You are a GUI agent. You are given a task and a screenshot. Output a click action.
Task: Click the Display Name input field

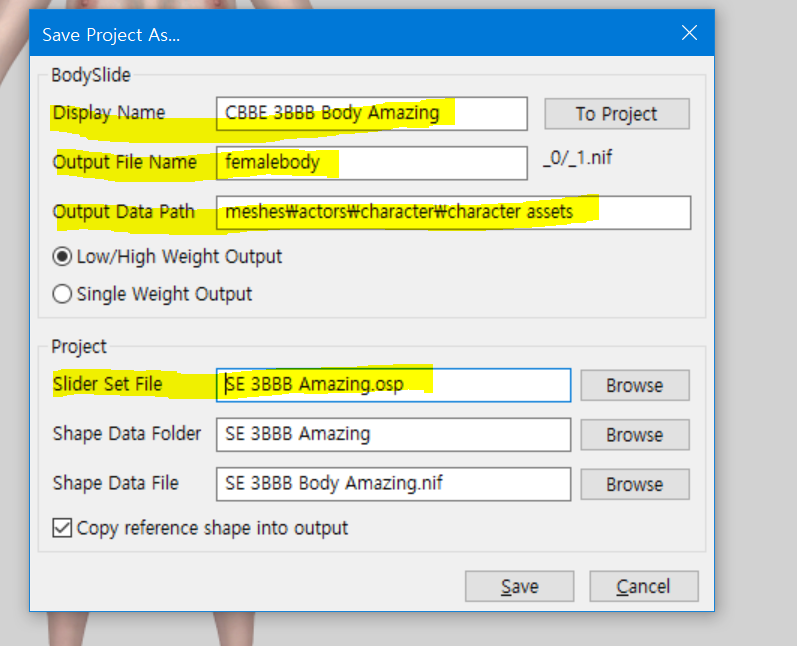[x=372, y=113]
